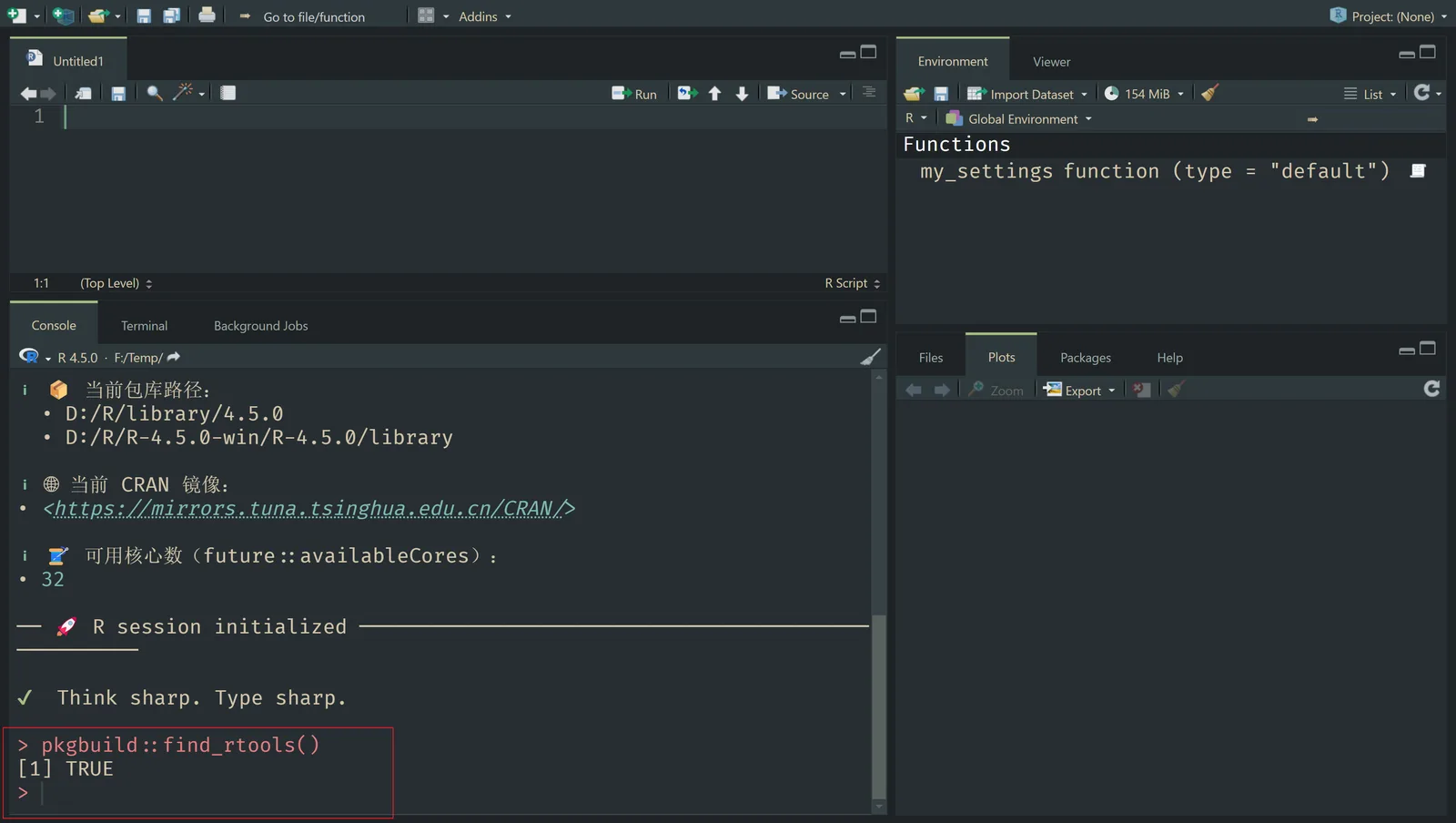
Task: Expand the Open File recent files arrow
Action: (117, 16)
